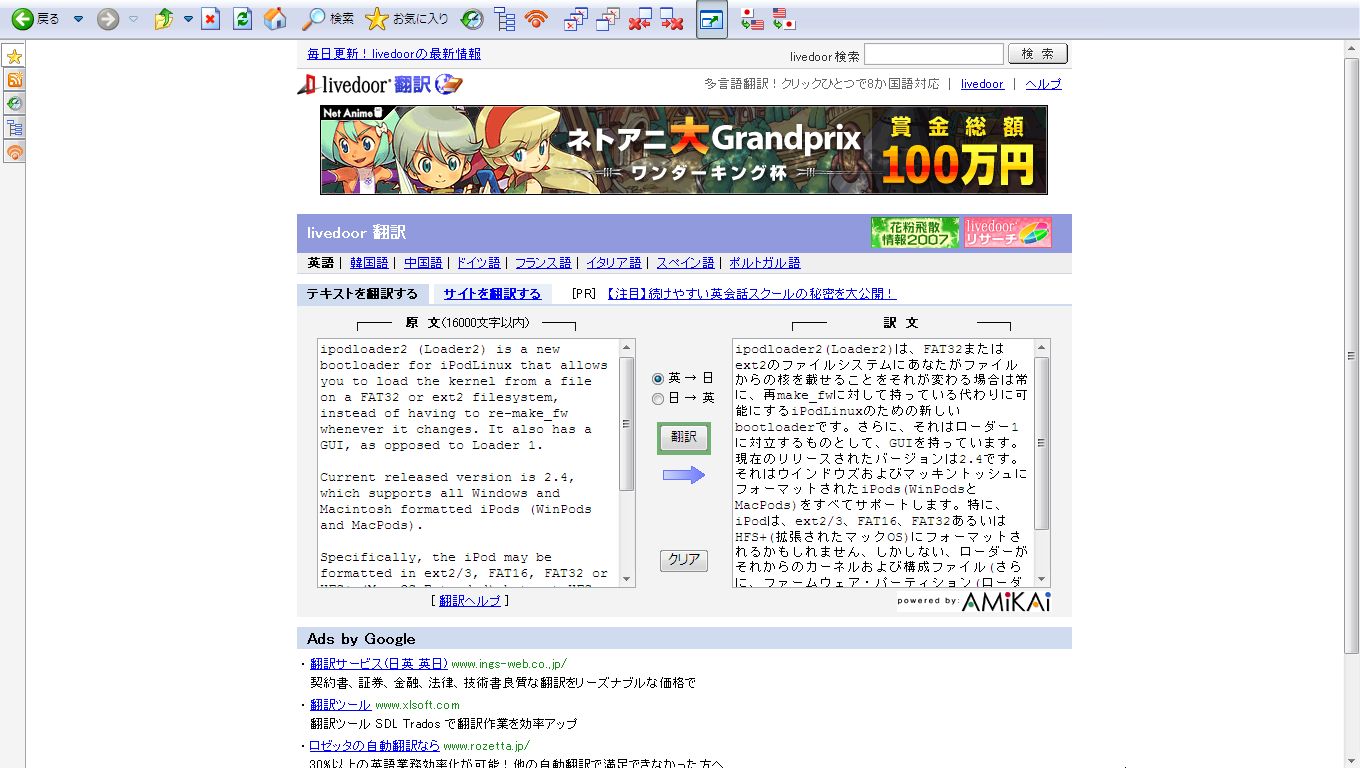Click the 翻訳 translate button

(x=684, y=438)
